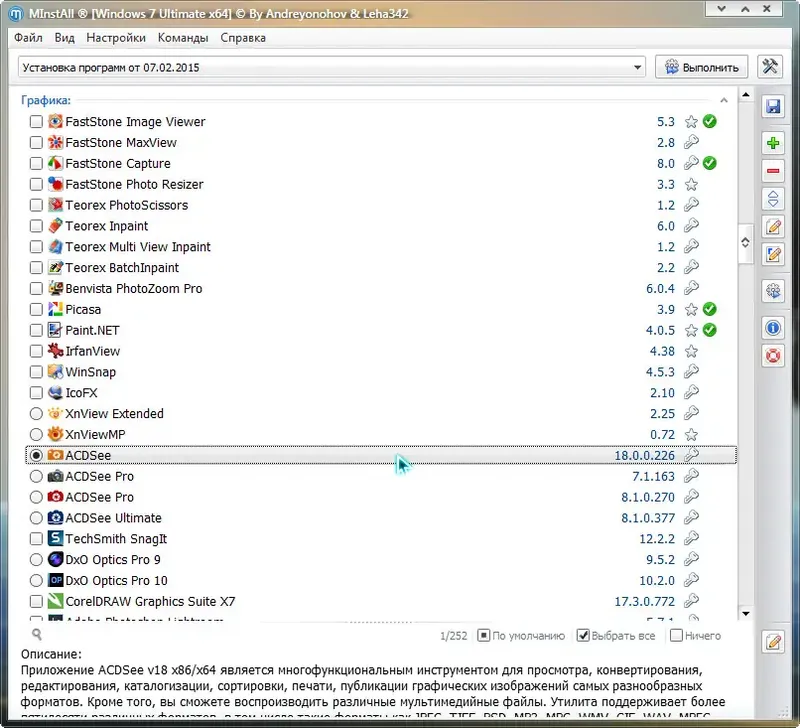Click the up-down move arrows icon in sidebar
Image resolution: width=800 pixels, height=728 pixels.
[x=773, y=199]
